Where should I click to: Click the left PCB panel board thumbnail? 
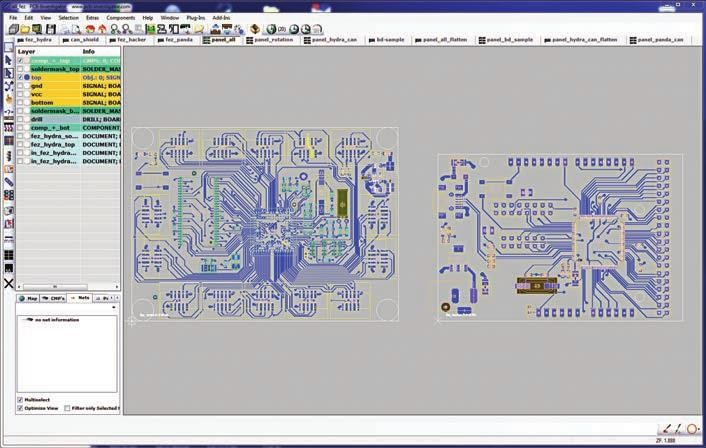265,224
